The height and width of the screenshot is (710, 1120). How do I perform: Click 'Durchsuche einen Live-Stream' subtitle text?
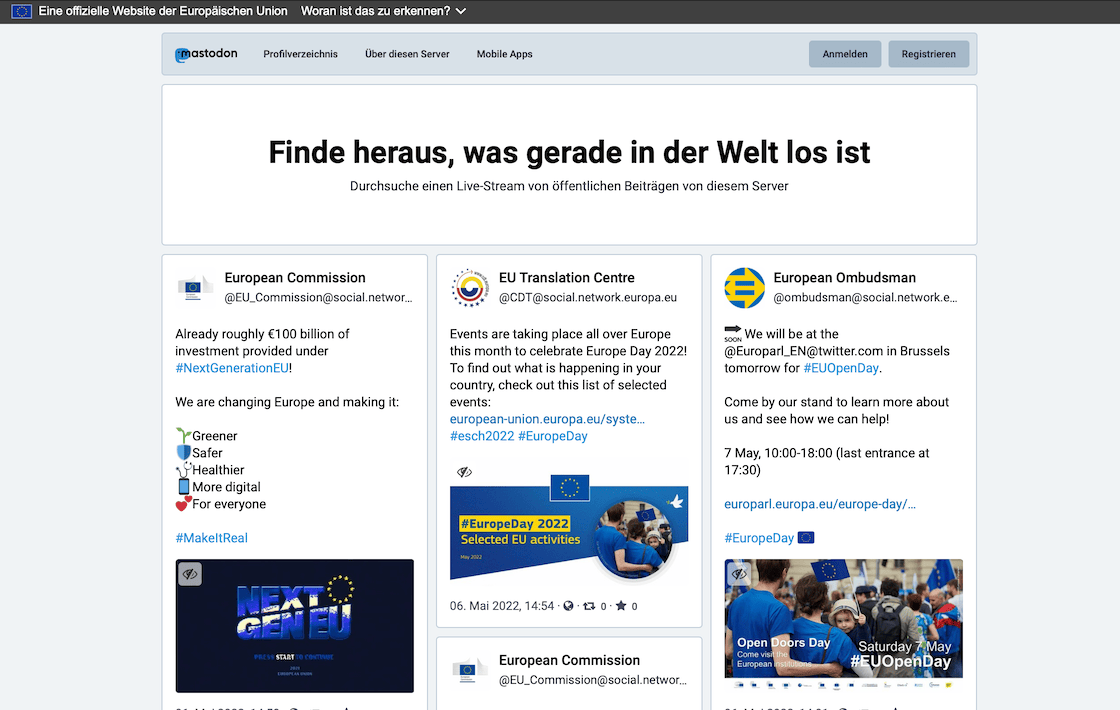569,186
